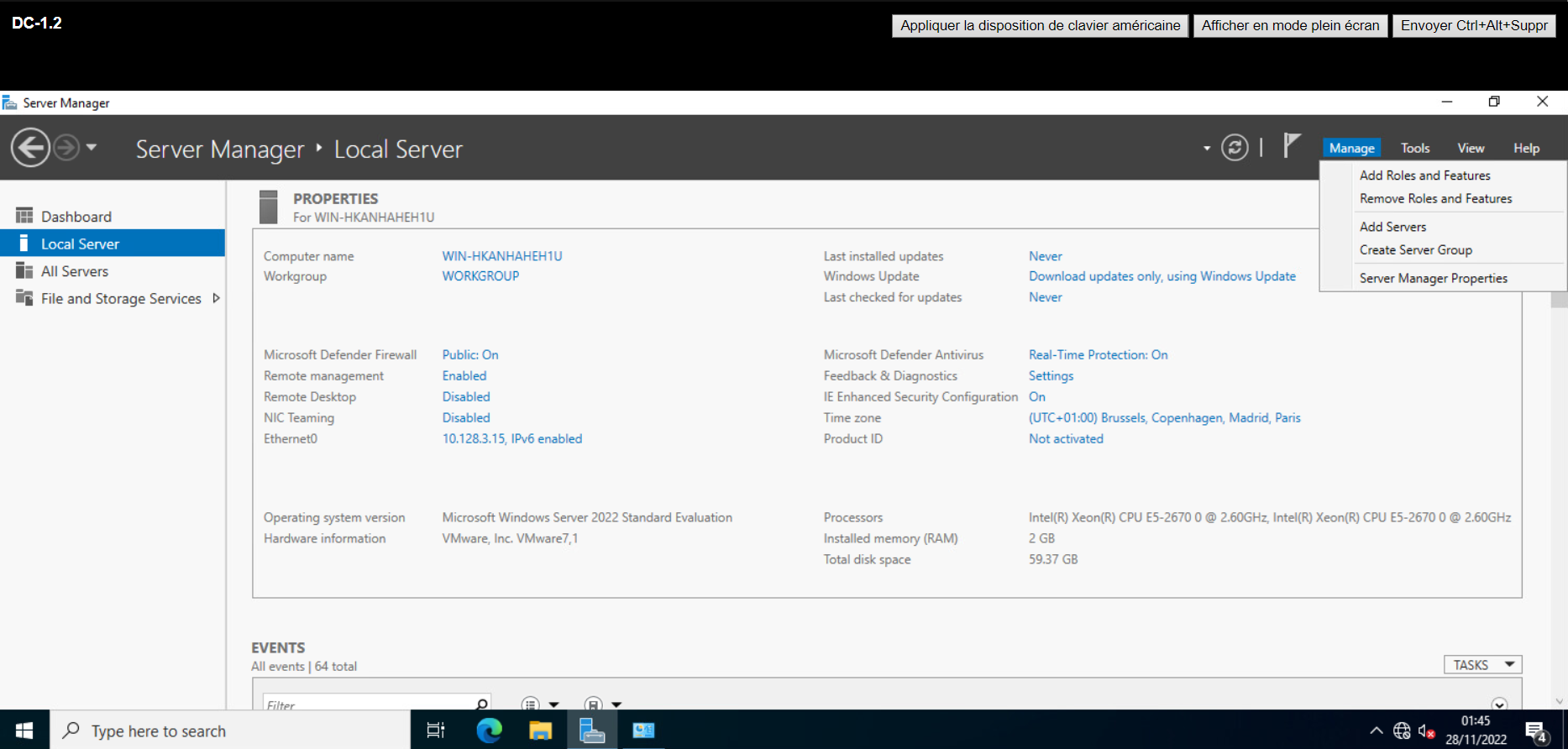The height and width of the screenshot is (749, 1568).
Task: Open the notifications flag icon
Action: point(1292,146)
